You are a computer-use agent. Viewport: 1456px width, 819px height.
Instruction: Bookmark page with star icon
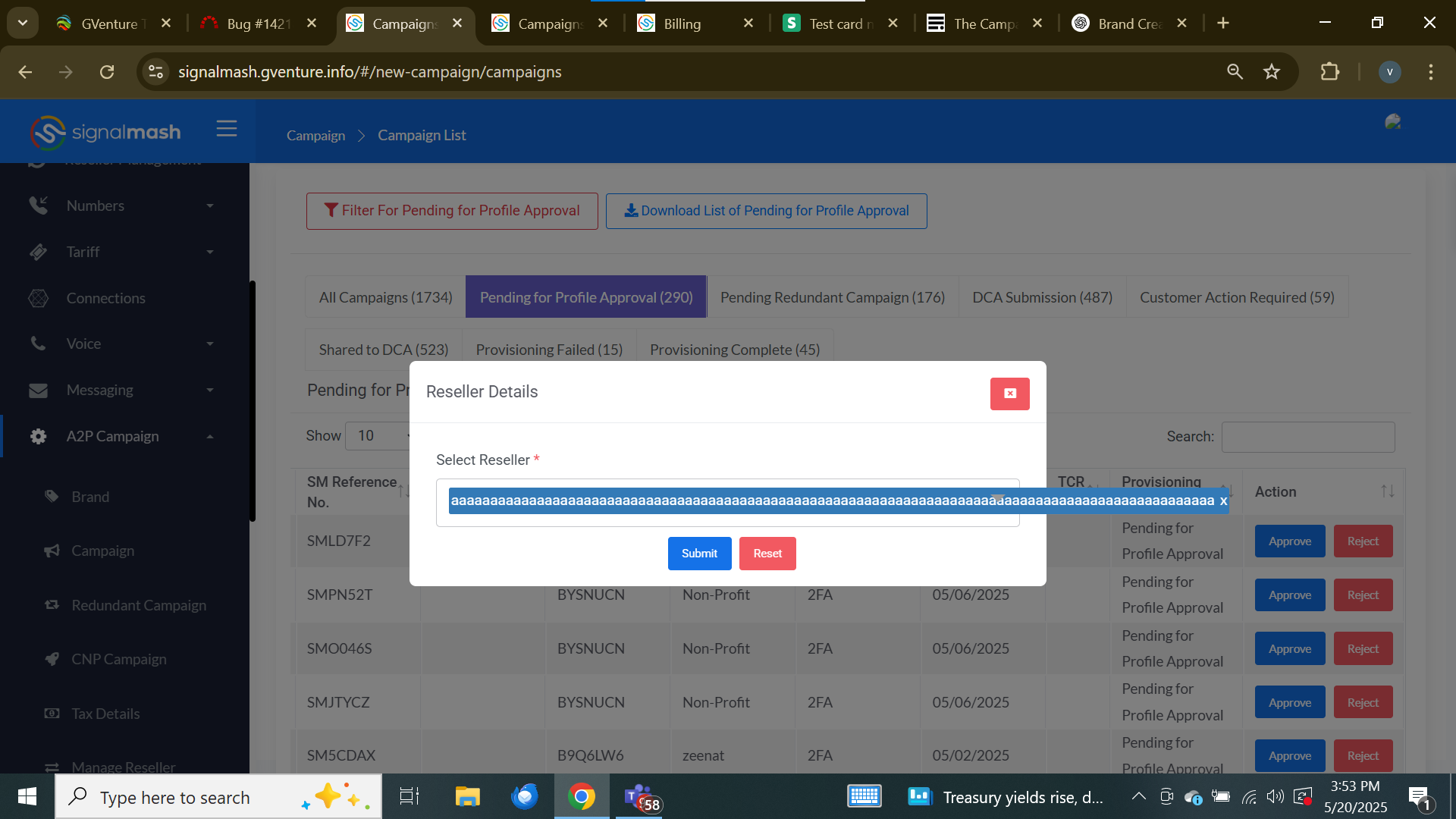(1272, 72)
